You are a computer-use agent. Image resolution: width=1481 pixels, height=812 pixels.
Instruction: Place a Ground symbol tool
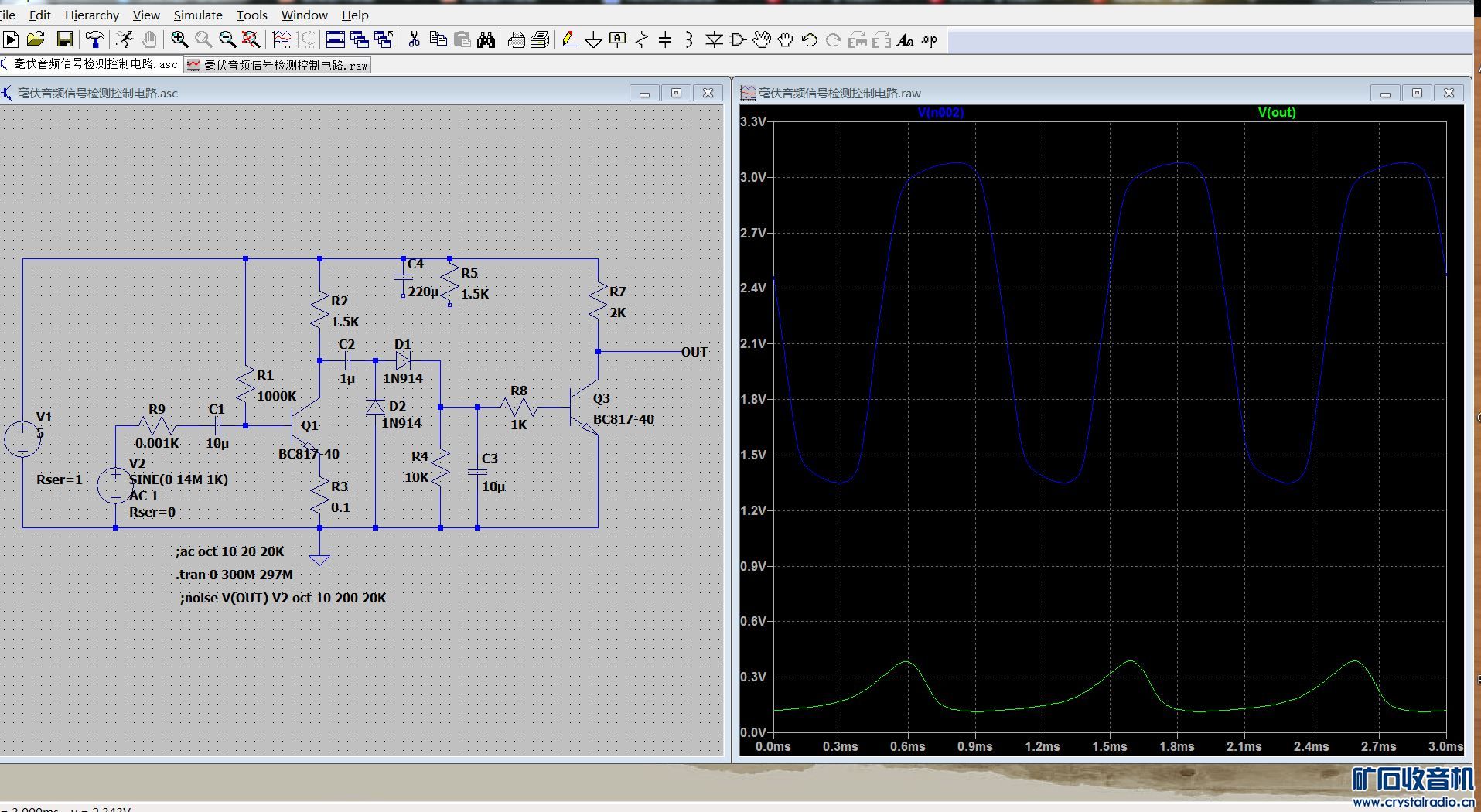593,39
